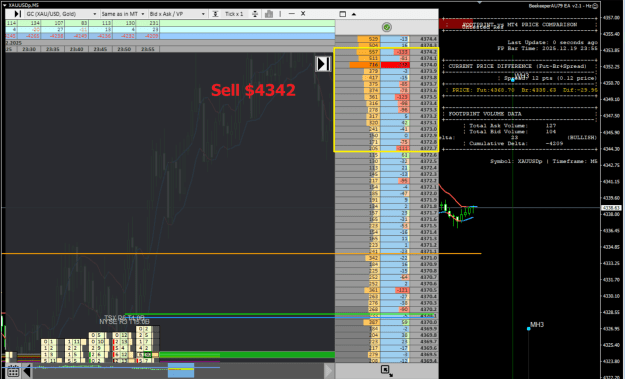Open the grid layout icon at bottom-left
Viewport: 625px width, 379px height.
[x=13, y=372]
